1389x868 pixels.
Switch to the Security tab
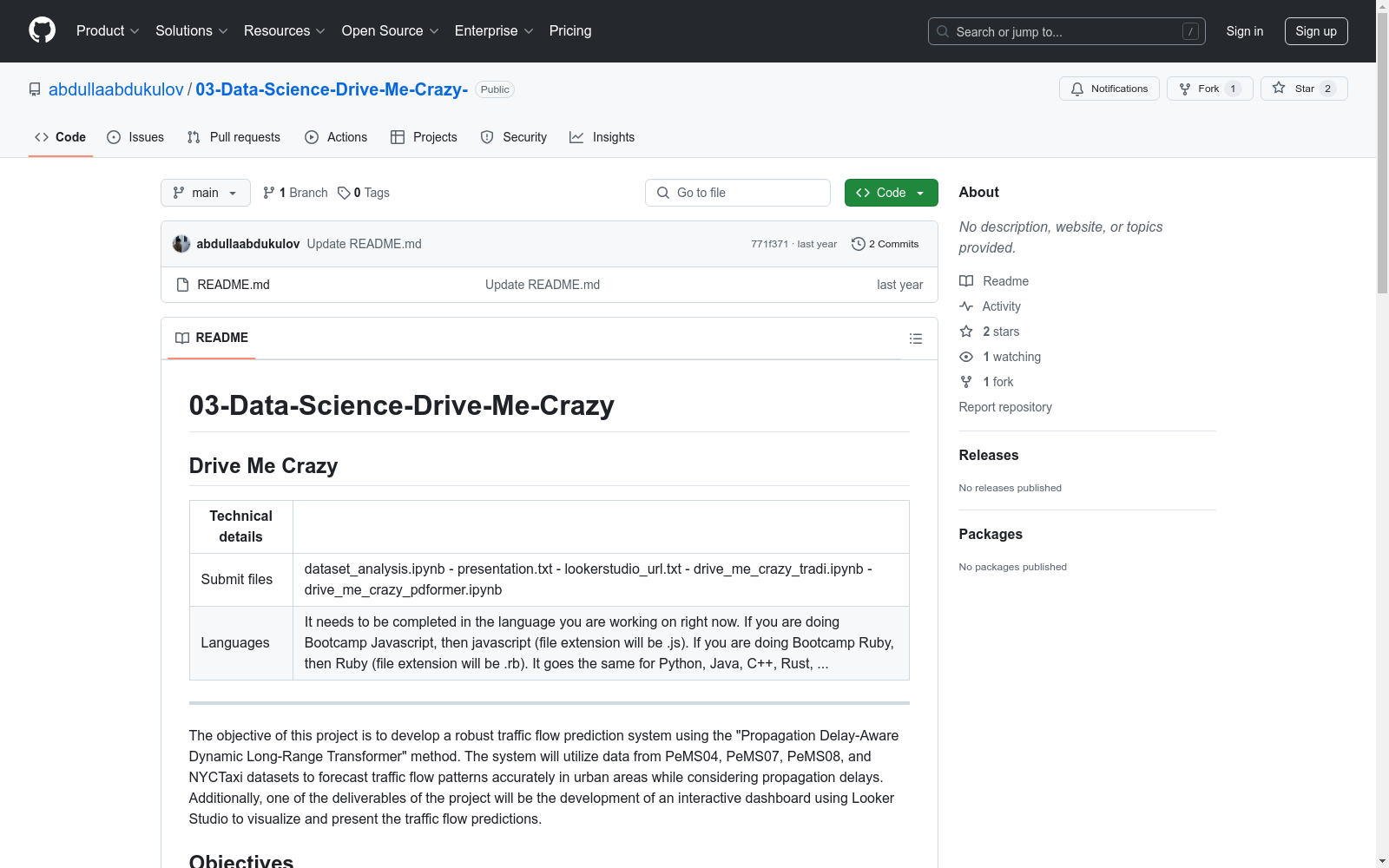coord(514,137)
